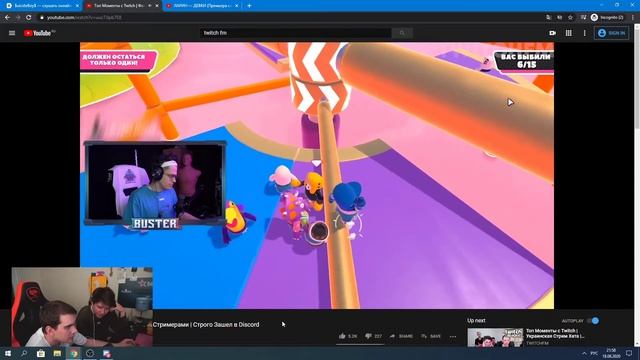Switch the keyboard language indicator
This screenshot has height=360, width=640.
tap(595, 353)
